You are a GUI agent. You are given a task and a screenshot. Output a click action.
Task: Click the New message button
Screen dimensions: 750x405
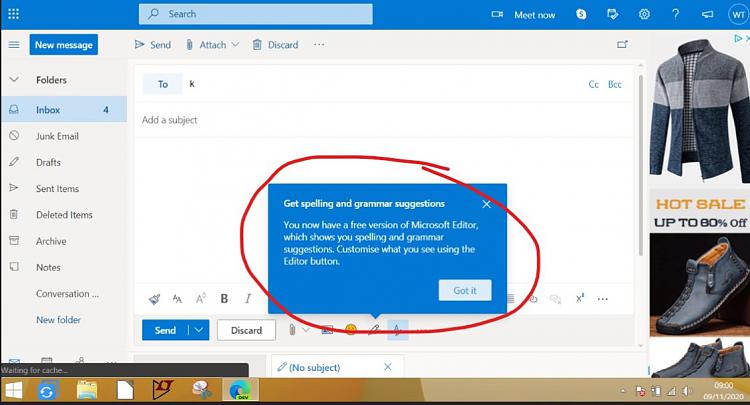64,44
